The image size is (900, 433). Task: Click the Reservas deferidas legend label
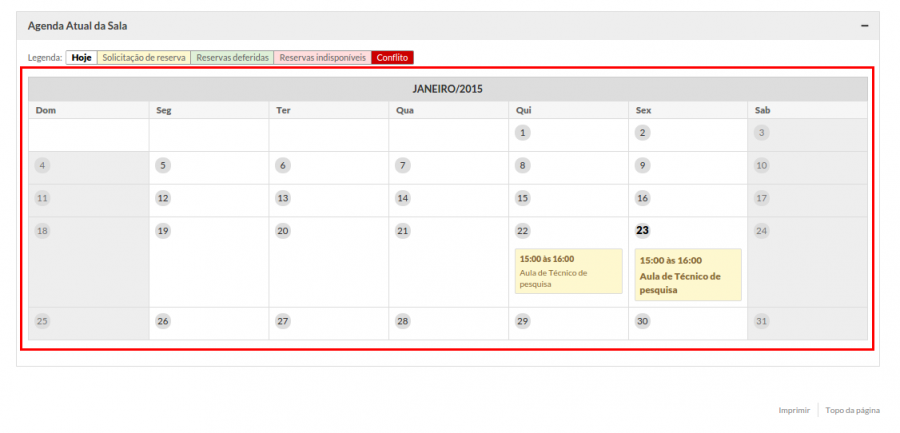pyautogui.click(x=232, y=58)
